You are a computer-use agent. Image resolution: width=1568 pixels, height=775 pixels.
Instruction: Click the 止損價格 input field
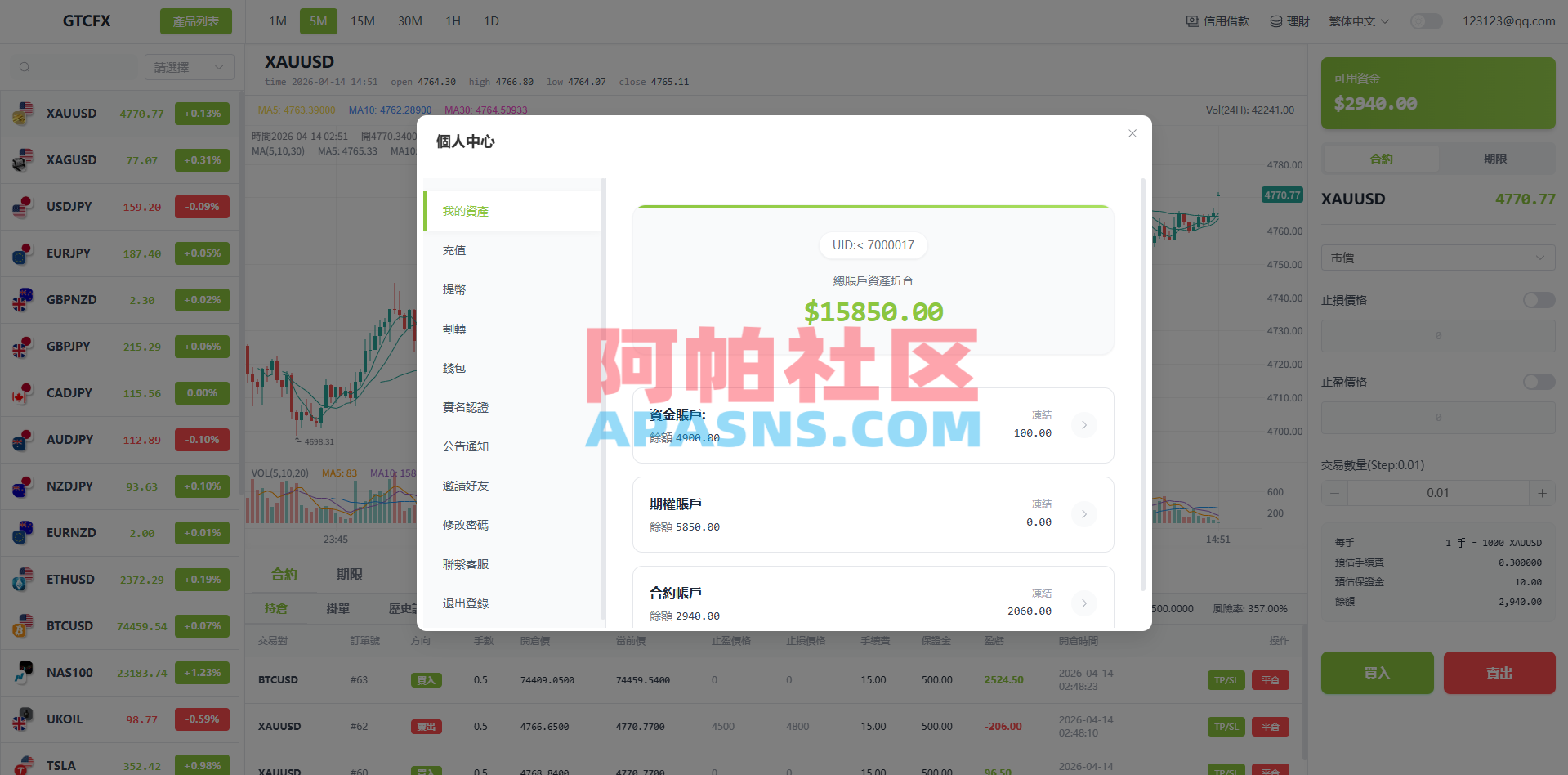(x=1438, y=336)
